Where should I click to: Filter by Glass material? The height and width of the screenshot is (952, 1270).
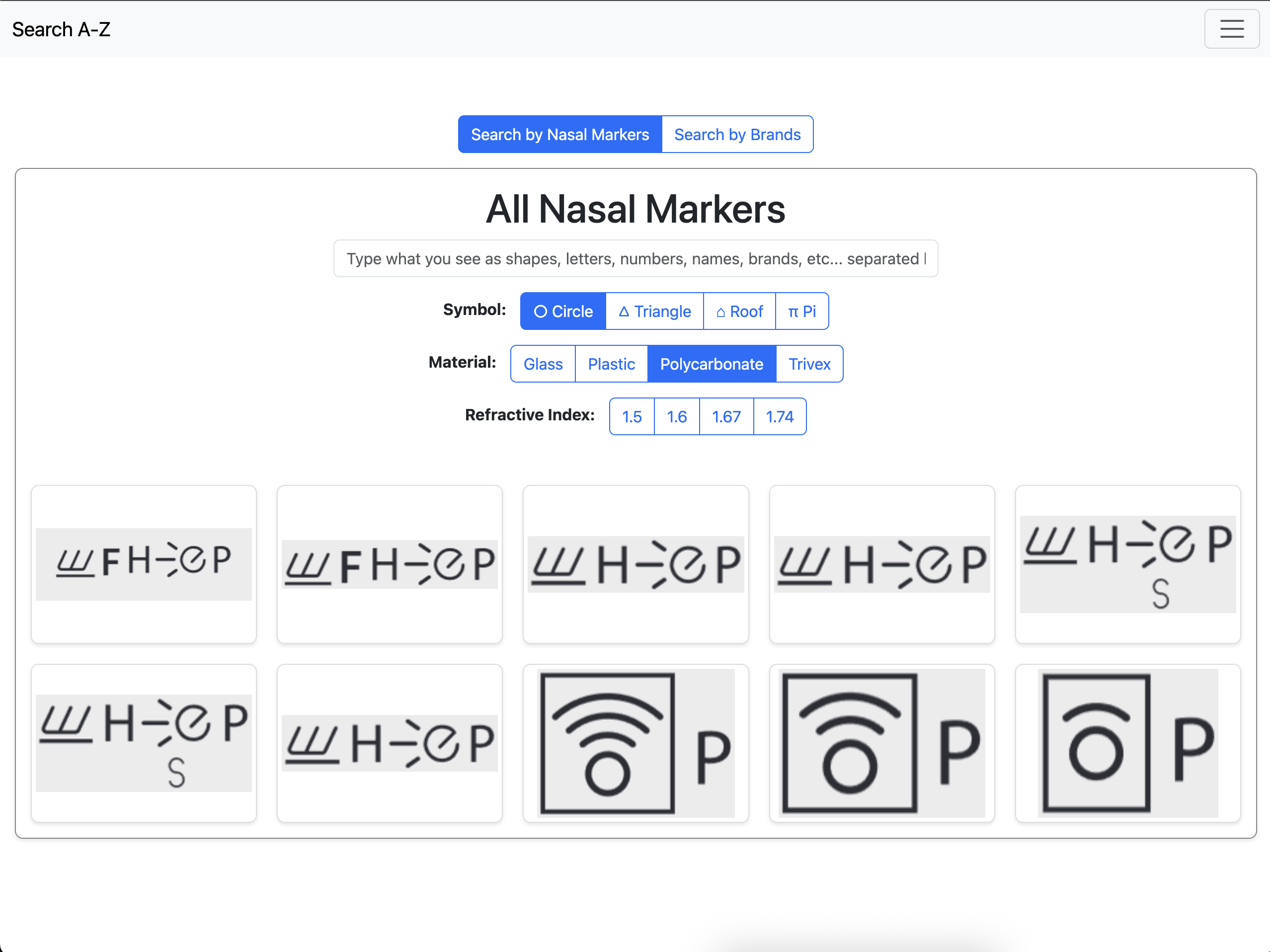point(543,364)
